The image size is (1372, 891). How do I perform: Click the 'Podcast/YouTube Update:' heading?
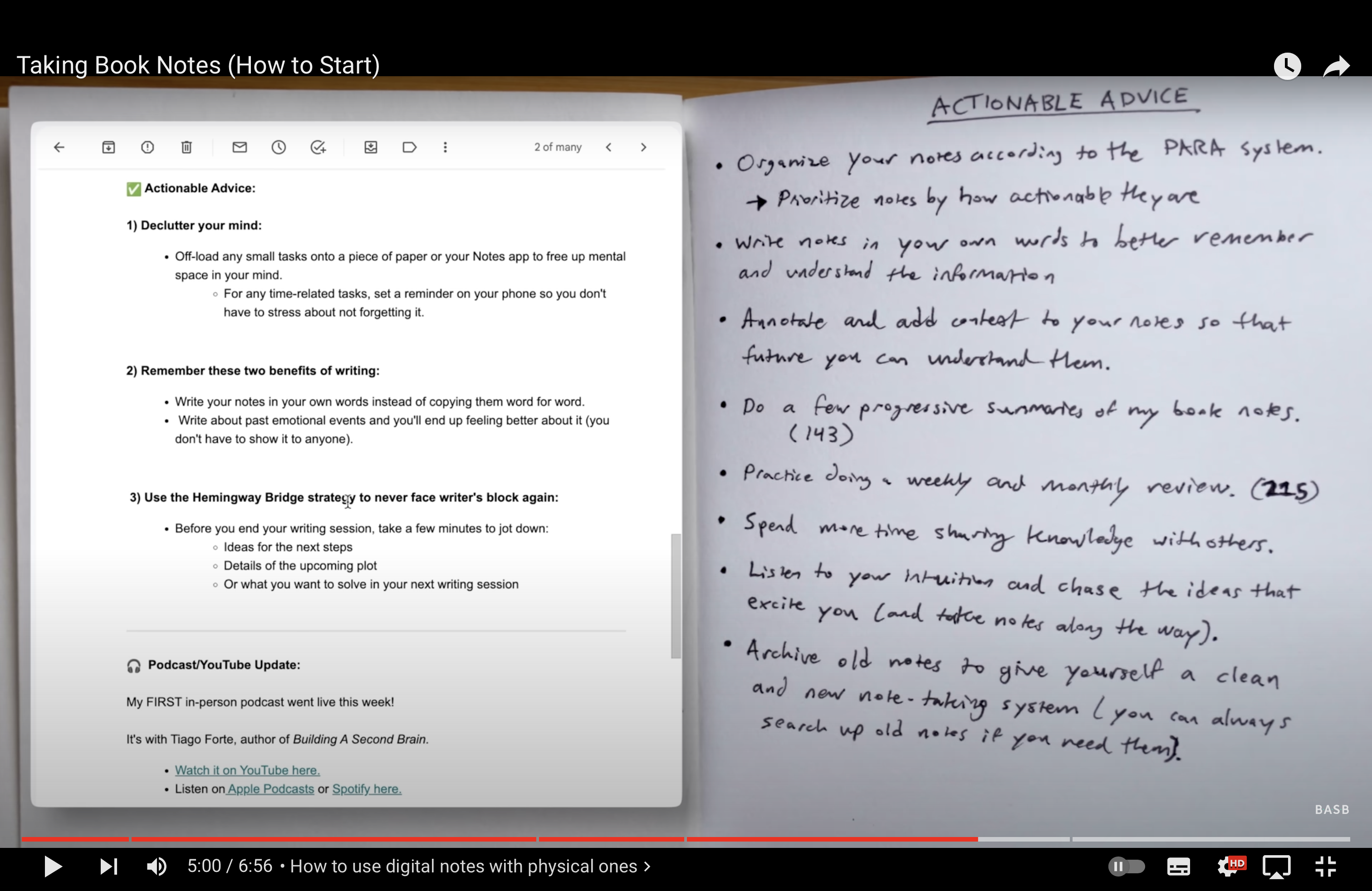coord(224,665)
